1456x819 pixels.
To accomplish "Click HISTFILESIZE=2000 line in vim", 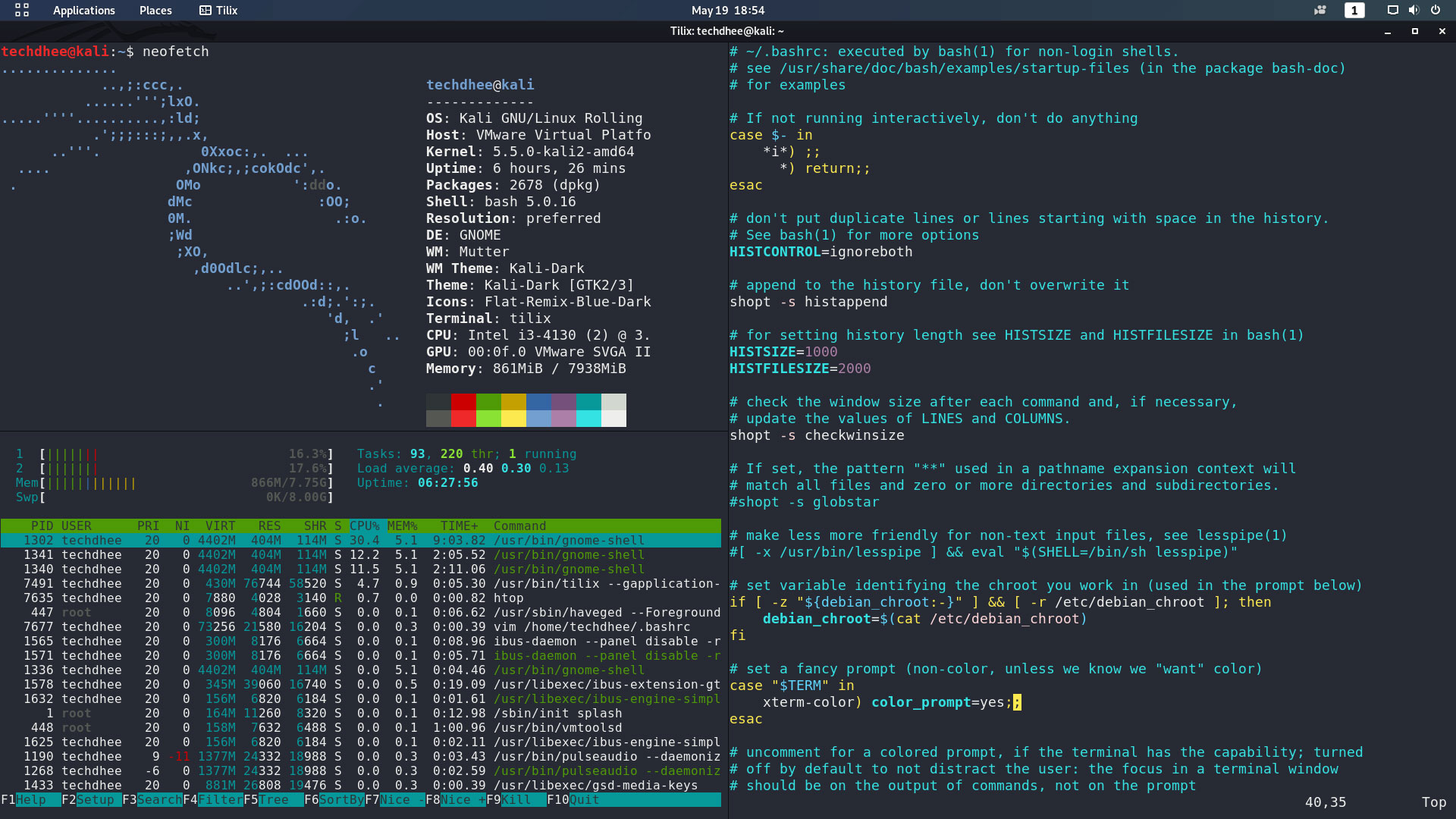I will pyautogui.click(x=800, y=369).
